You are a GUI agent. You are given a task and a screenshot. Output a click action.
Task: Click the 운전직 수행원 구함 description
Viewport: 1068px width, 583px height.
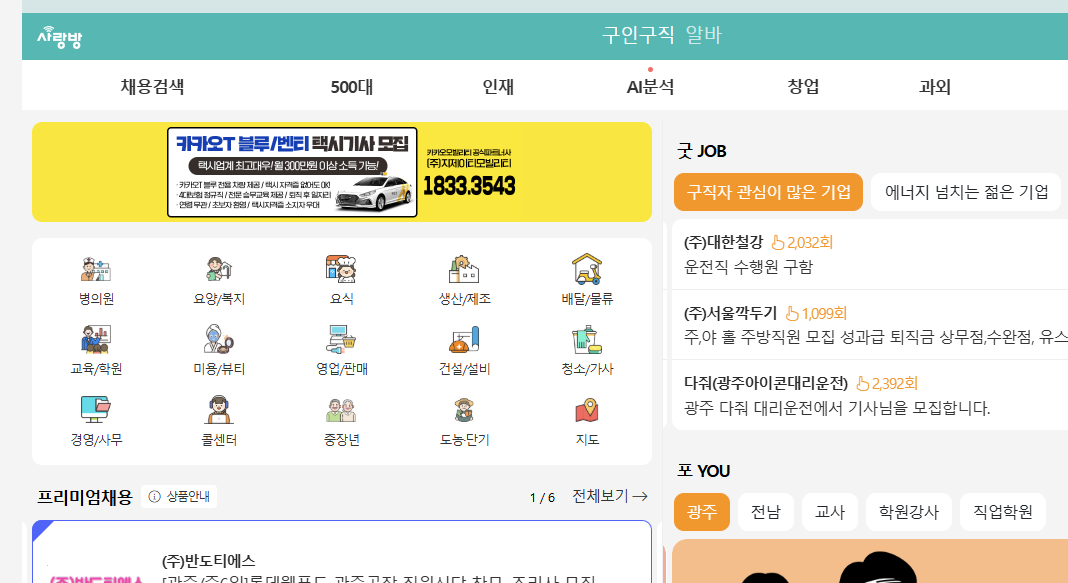tap(749, 267)
